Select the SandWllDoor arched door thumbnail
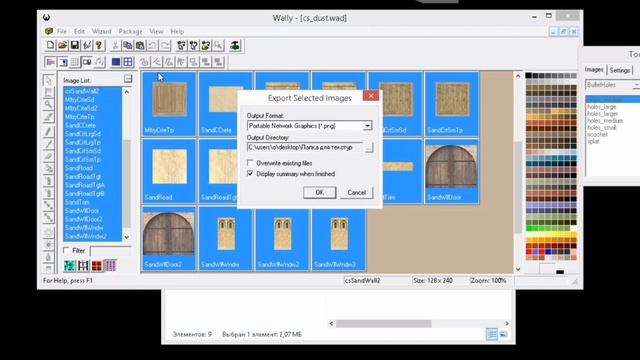 (x=451, y=171)
